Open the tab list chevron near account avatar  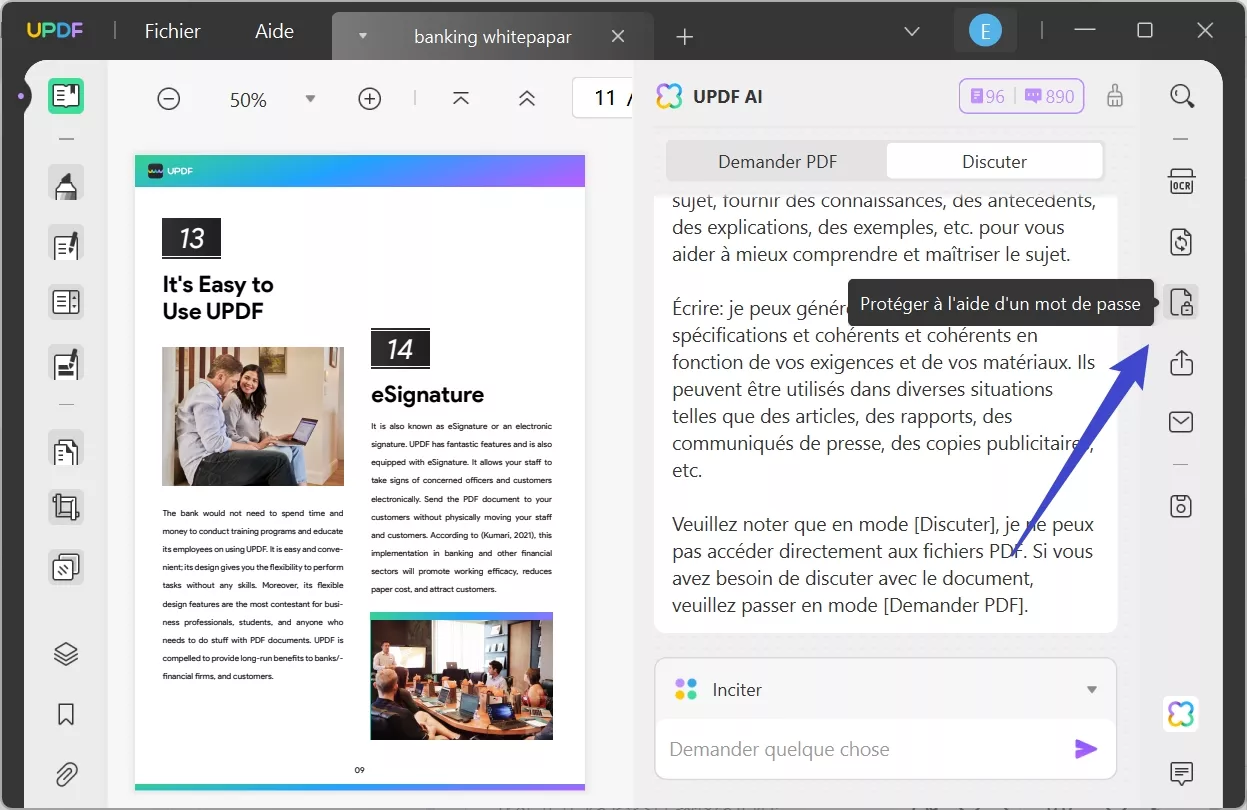(x=911, y=31)
